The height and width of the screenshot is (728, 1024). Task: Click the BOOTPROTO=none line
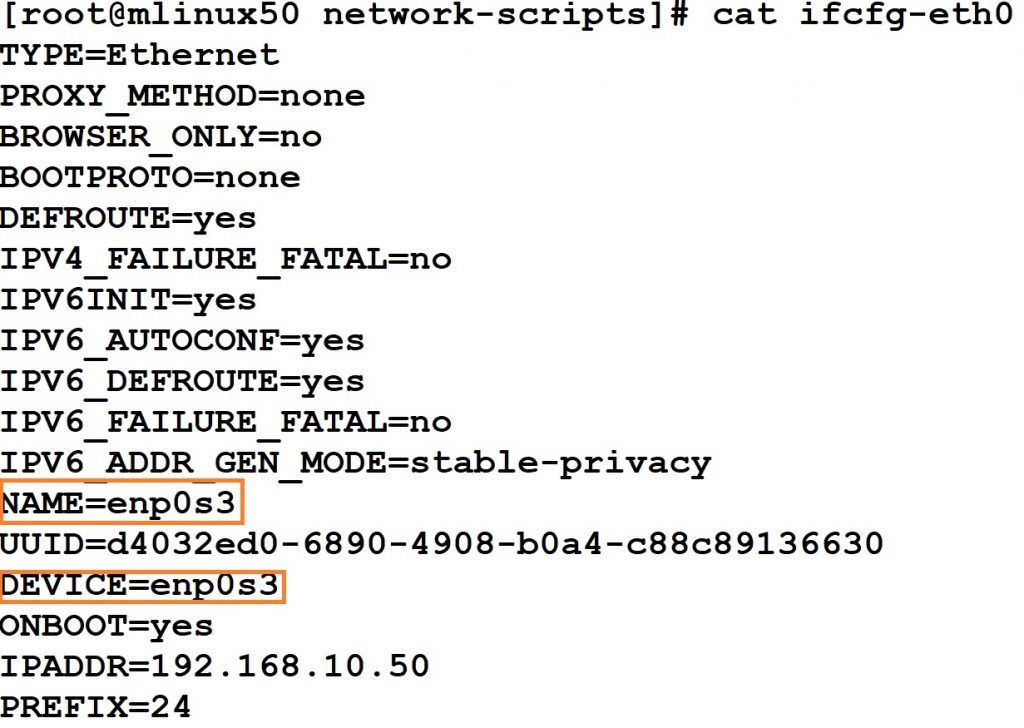(150, 177)
